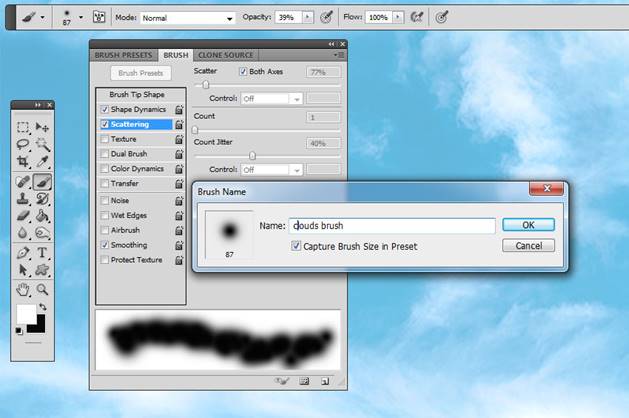Select the Brush tab
The height and width of the screenshot is (418, 629).
pos(176,55)
